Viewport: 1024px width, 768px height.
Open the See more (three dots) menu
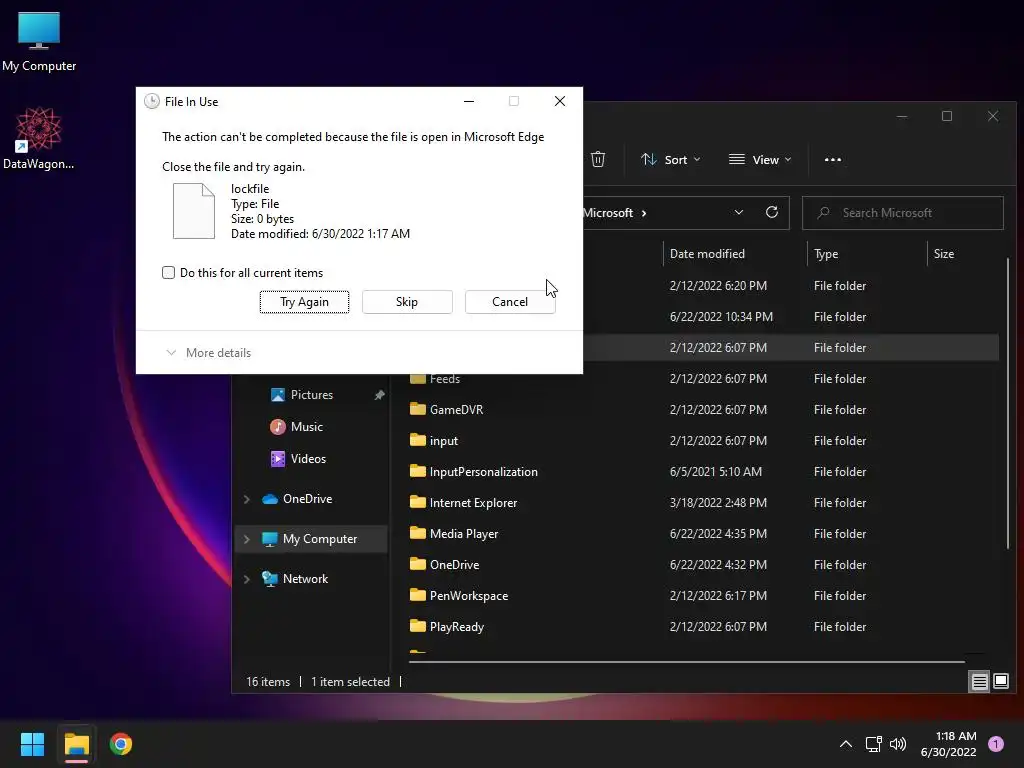[833, 159]
